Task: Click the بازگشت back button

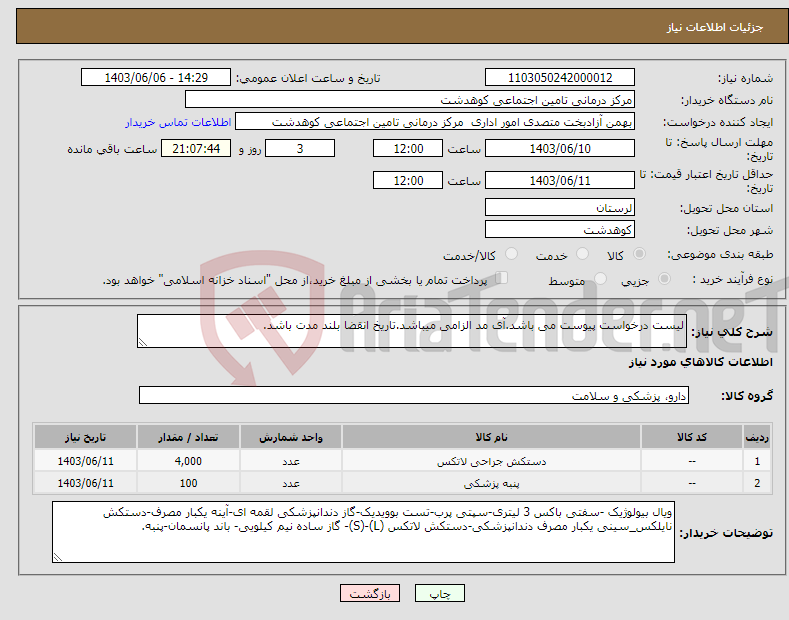Action: pyautogui.click(x=370, y=593)
